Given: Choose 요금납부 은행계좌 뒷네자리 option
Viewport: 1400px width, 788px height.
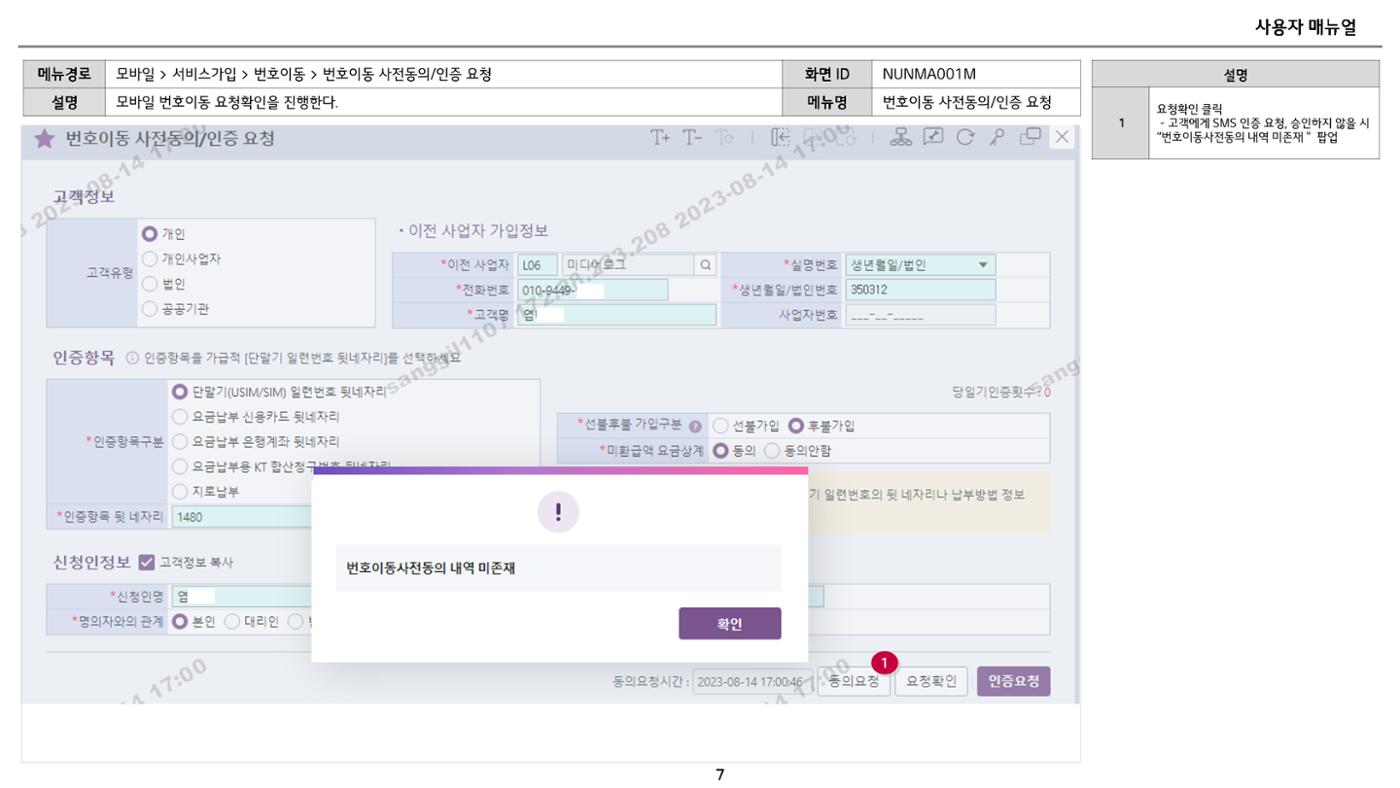Looking at the screenshot, I should pyautogui.click(x=180, y=441).
